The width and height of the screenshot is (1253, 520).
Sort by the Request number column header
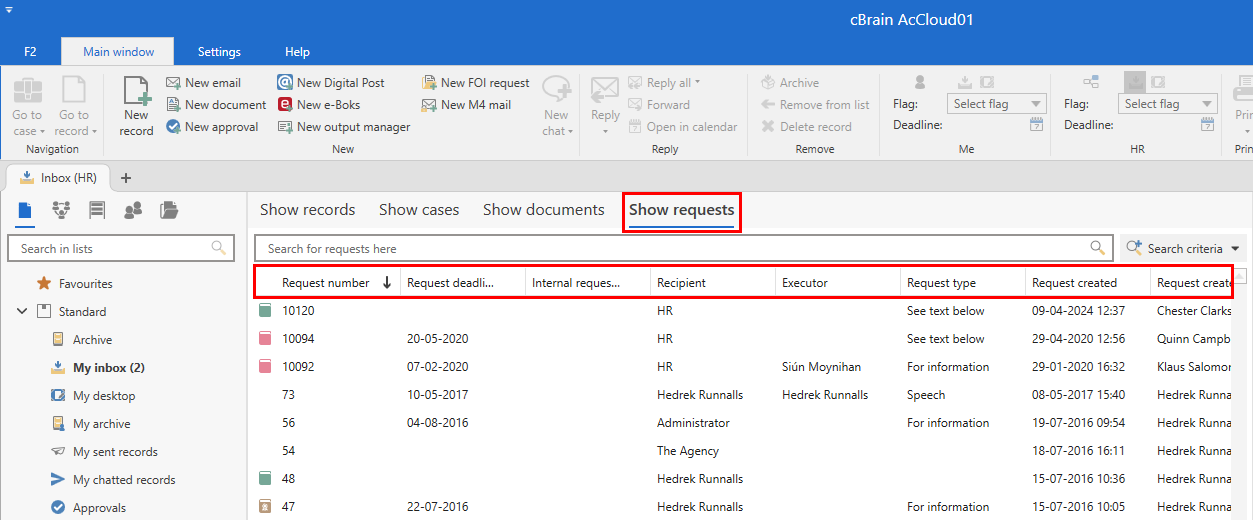326,283
